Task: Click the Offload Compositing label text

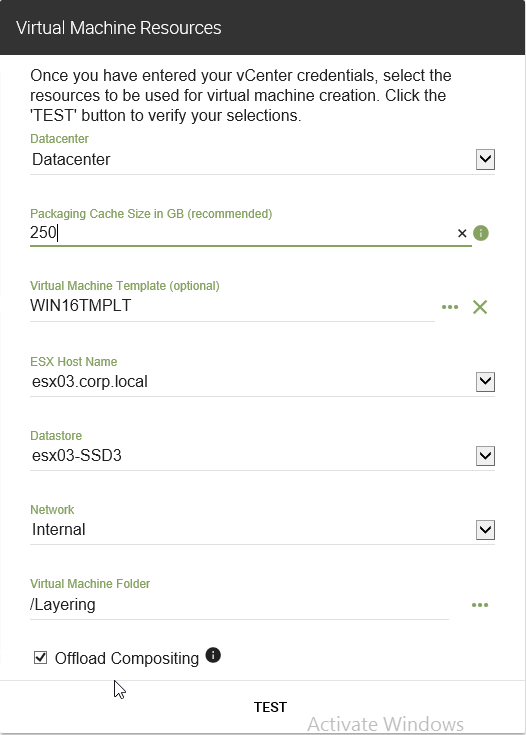Action: 127,658
